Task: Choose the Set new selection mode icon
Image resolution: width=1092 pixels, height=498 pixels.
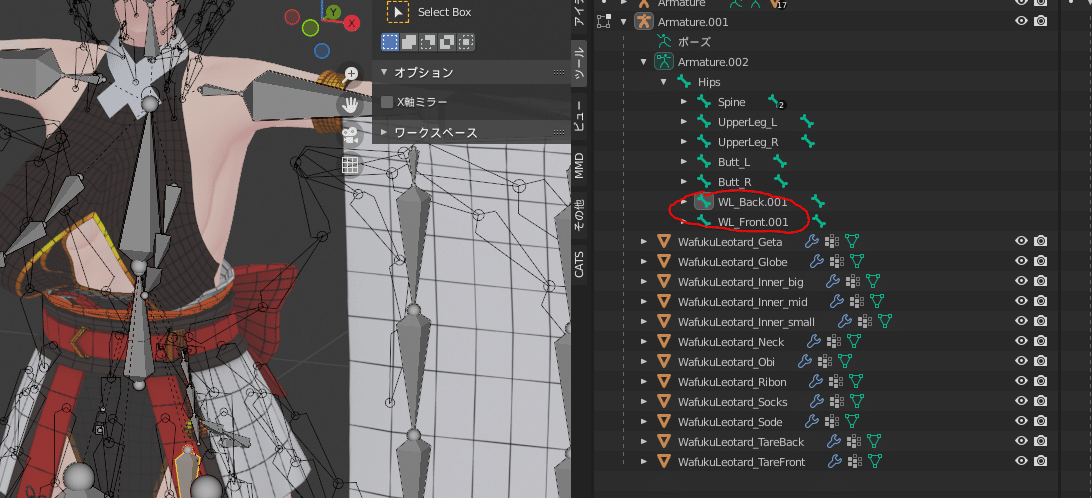Action: coord(389,42)
